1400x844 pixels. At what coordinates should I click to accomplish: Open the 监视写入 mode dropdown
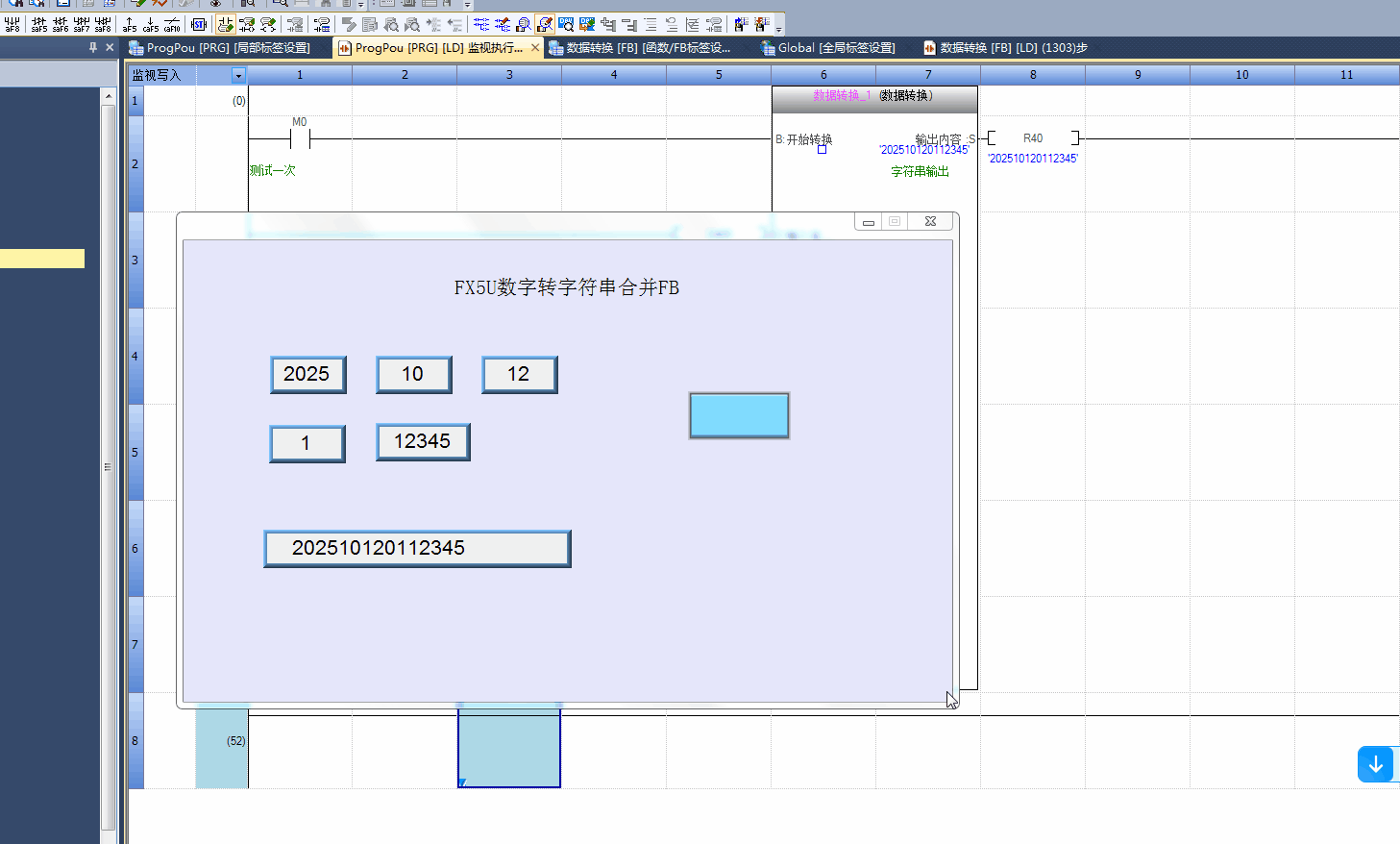click(x=238, y=75)
